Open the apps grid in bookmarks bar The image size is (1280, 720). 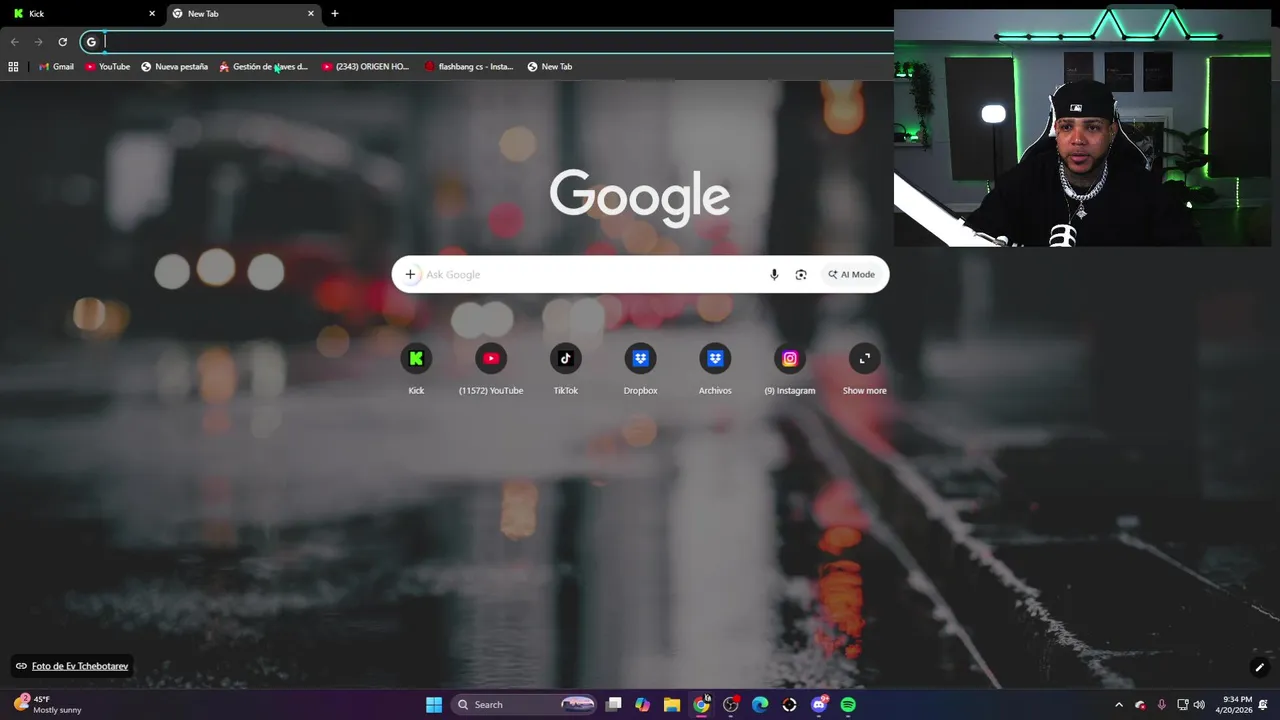(x=13, y=67)
